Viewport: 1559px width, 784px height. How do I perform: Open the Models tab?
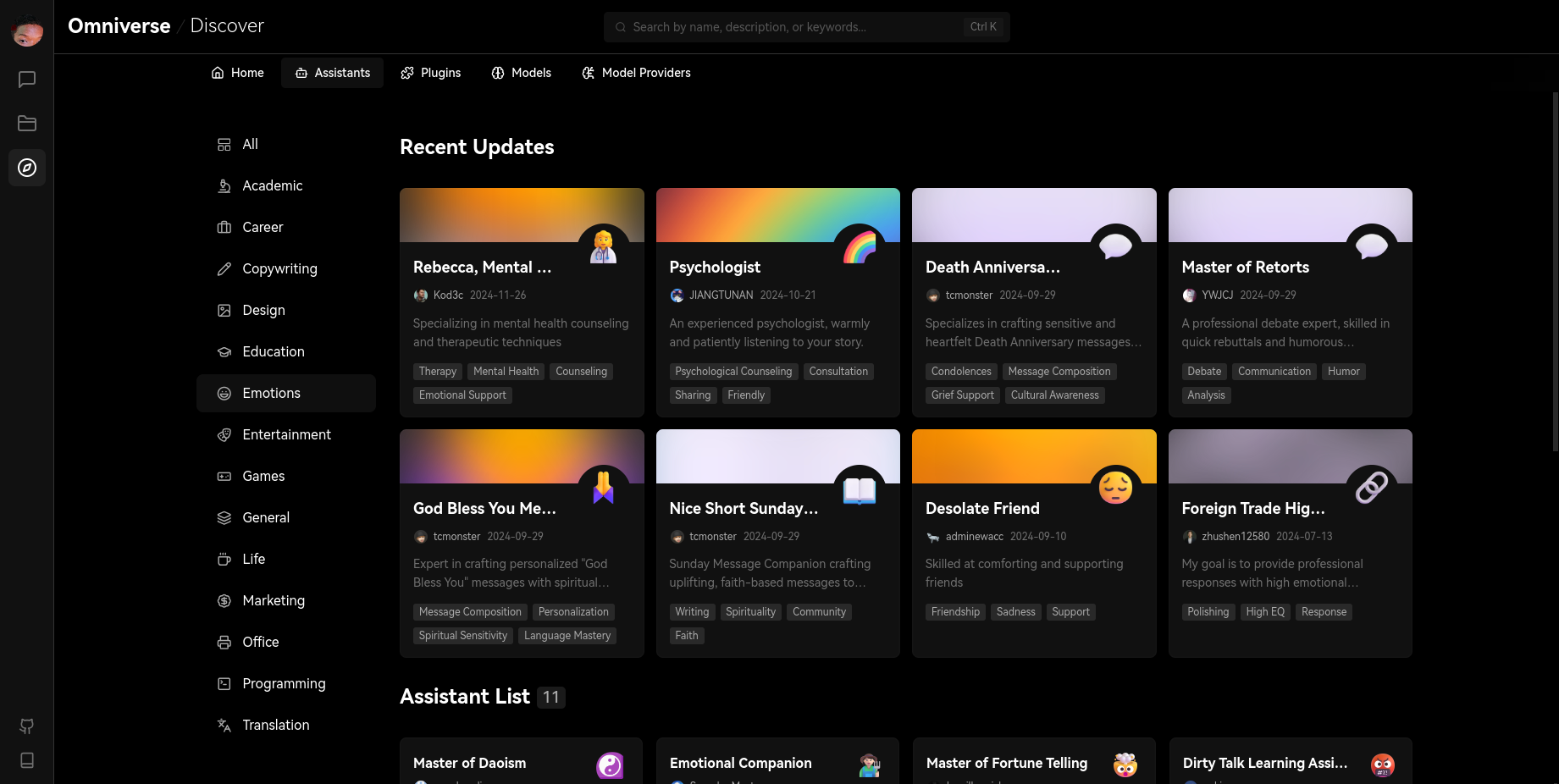[522, 73]
